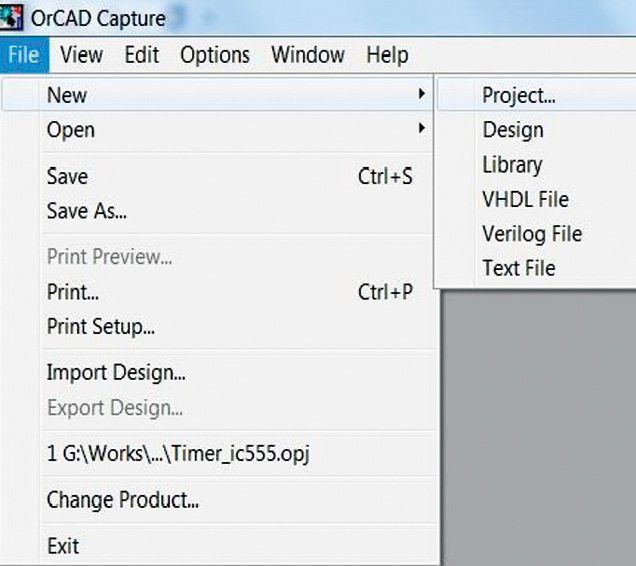Open the Edit menu
The width and height of the screenshot is (636, 566).
pyautogui.click(x=142, y=54)
